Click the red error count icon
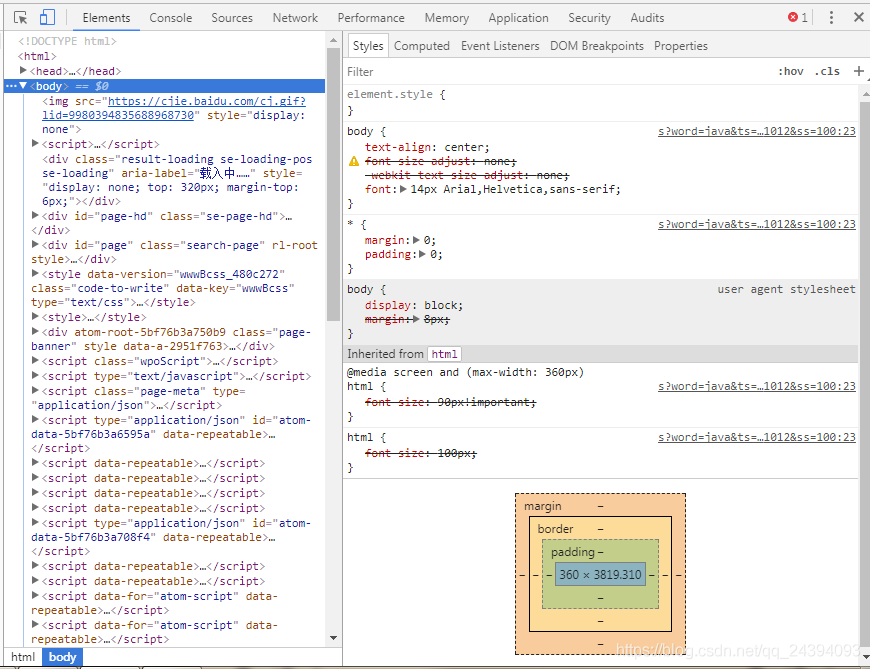This screenshot has width=870, height=669. pos(793,17)
